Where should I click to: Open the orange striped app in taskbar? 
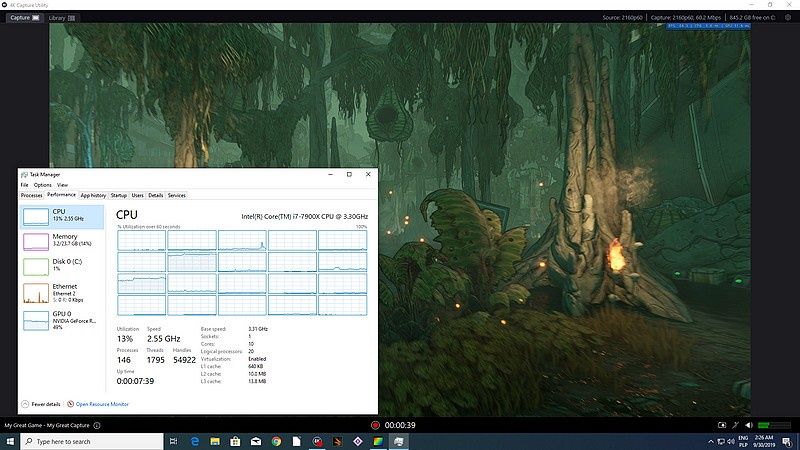point(337,441)
